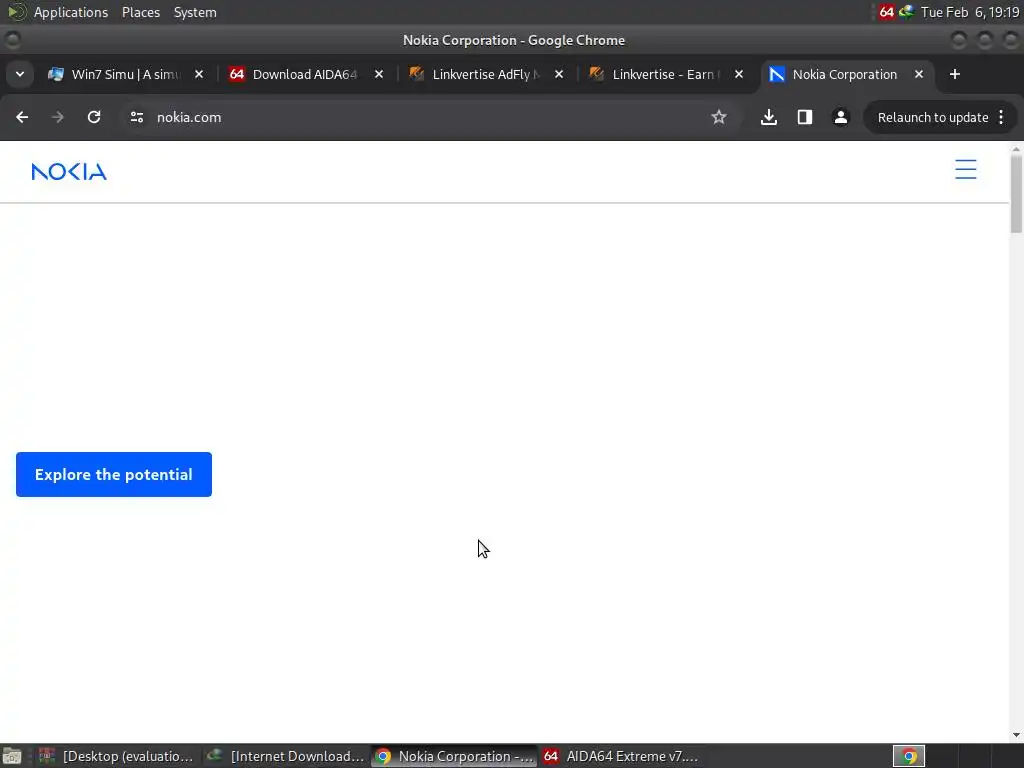Toggle the Chrome side panel
The height and width of the screenshot is (768, 1024).
tap(805, 117)
